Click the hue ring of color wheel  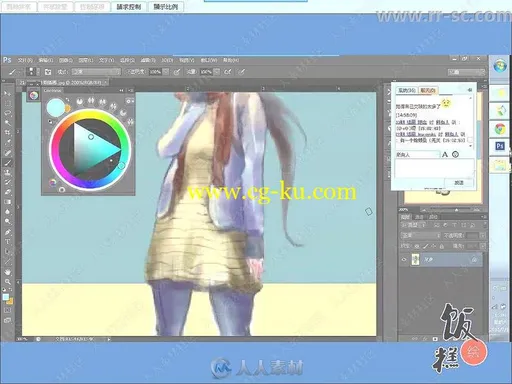pos(90,114)
